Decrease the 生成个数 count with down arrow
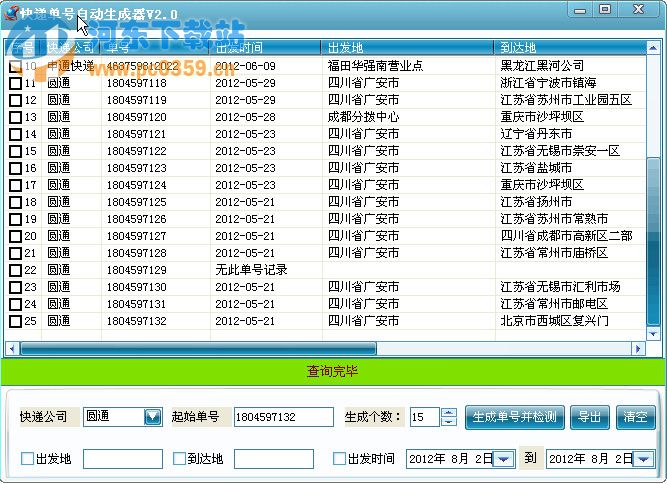667x484 pixels. 449,421
